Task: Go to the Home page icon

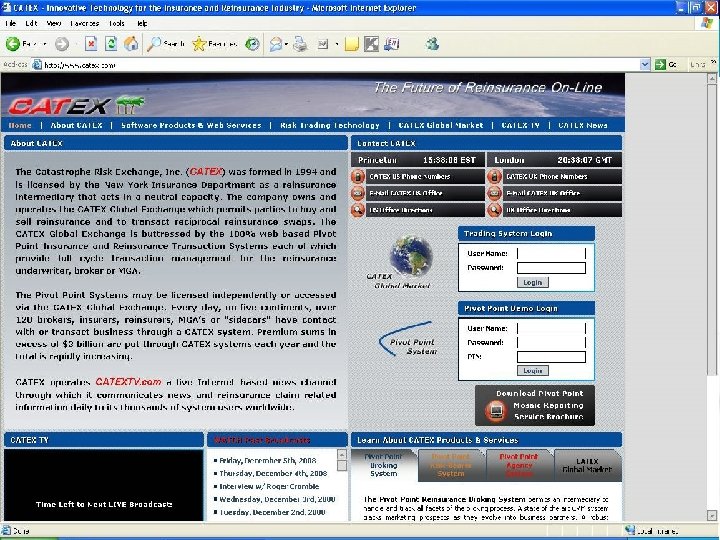Action: [131, 44]
